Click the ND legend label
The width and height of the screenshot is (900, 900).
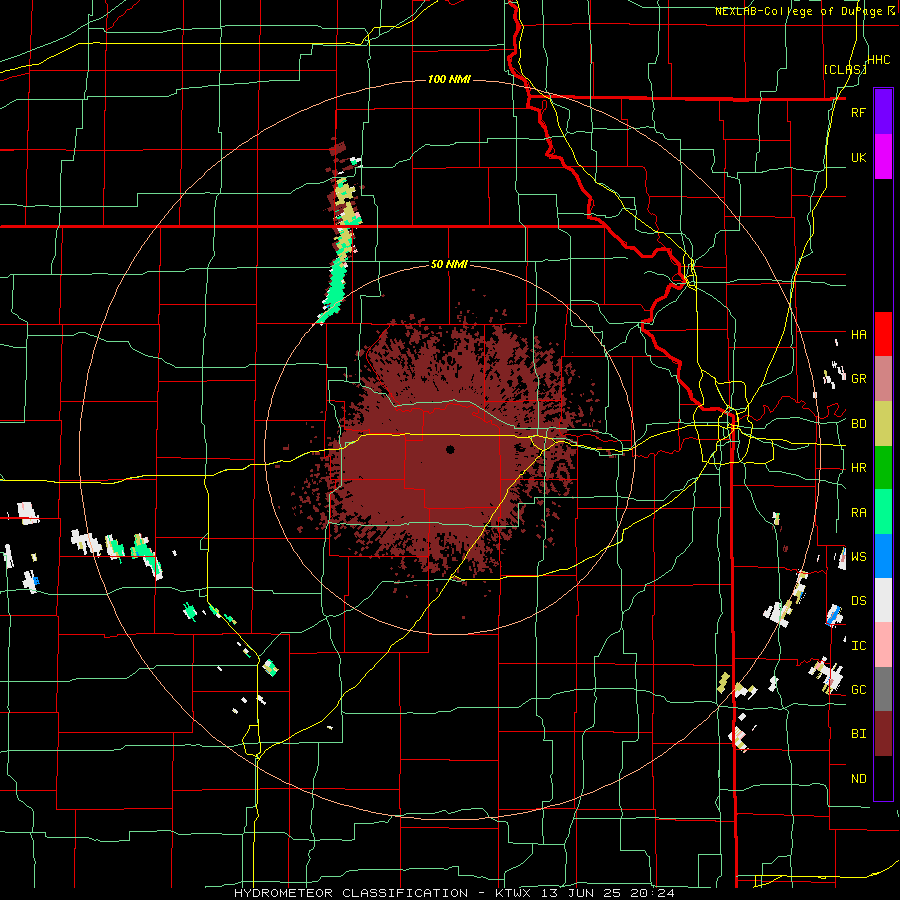pyautogui.click(x=858, y=779)
